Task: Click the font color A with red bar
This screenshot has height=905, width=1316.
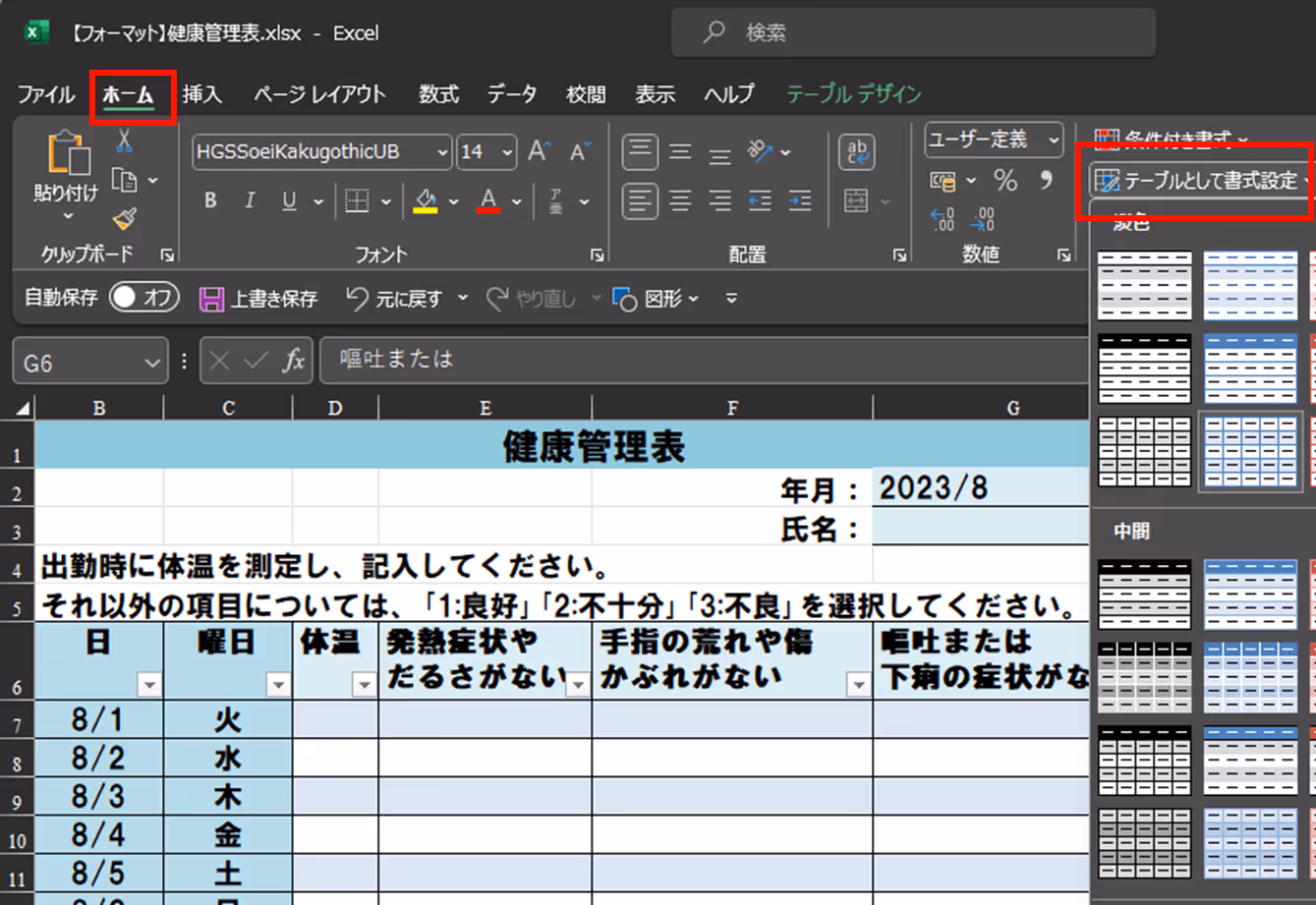Action: coord(488,201)
